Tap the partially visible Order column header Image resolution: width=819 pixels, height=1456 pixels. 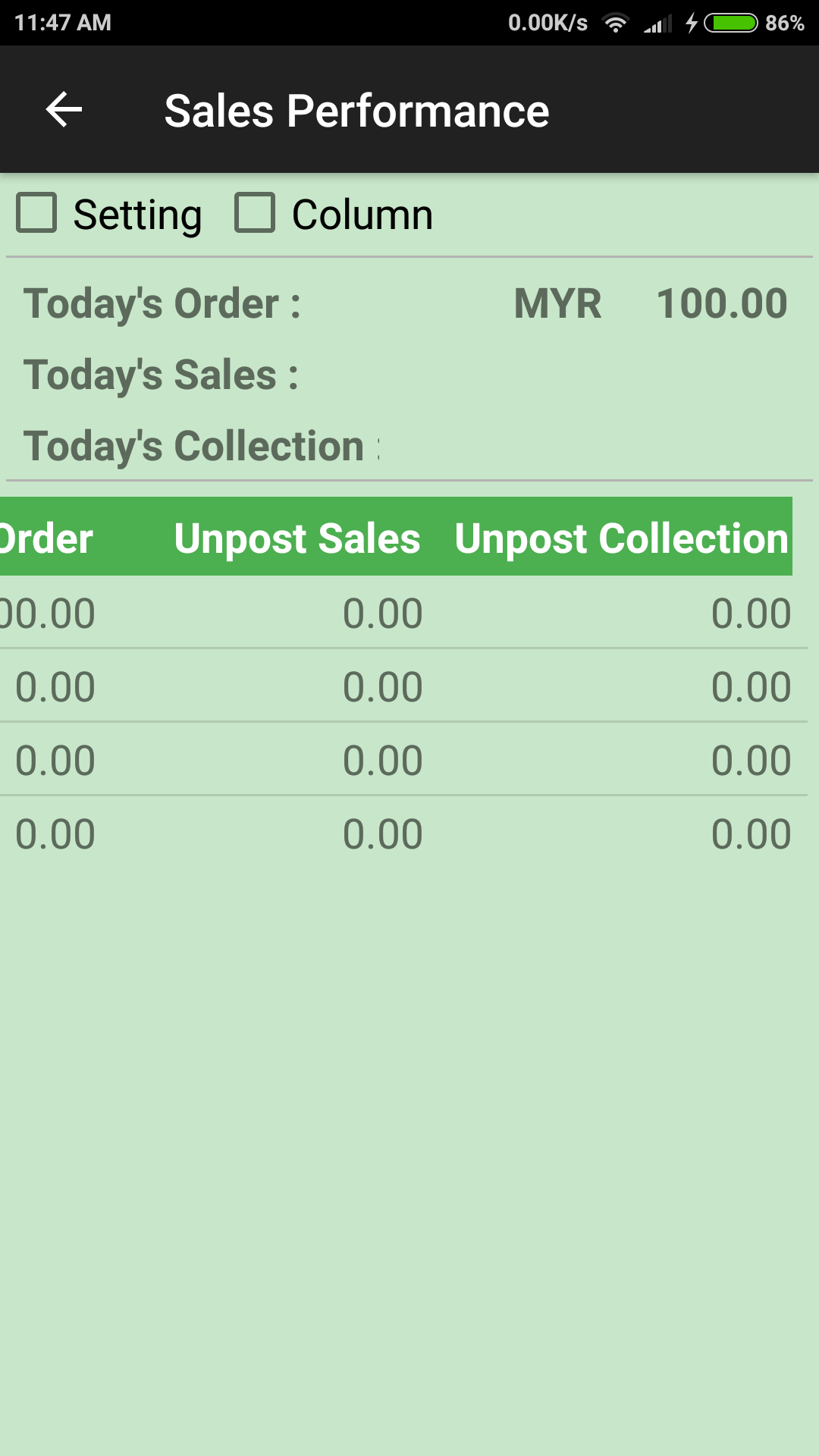(x=45, y=538)
